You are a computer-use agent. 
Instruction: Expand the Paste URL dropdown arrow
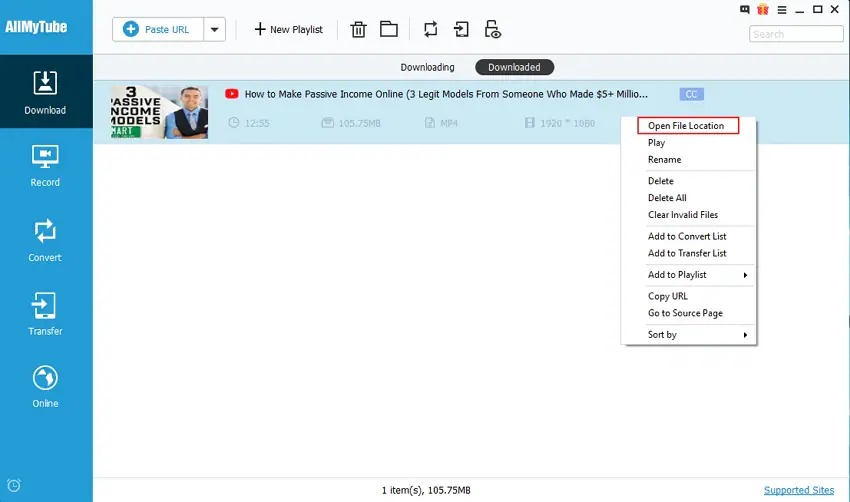coord(215,29)
